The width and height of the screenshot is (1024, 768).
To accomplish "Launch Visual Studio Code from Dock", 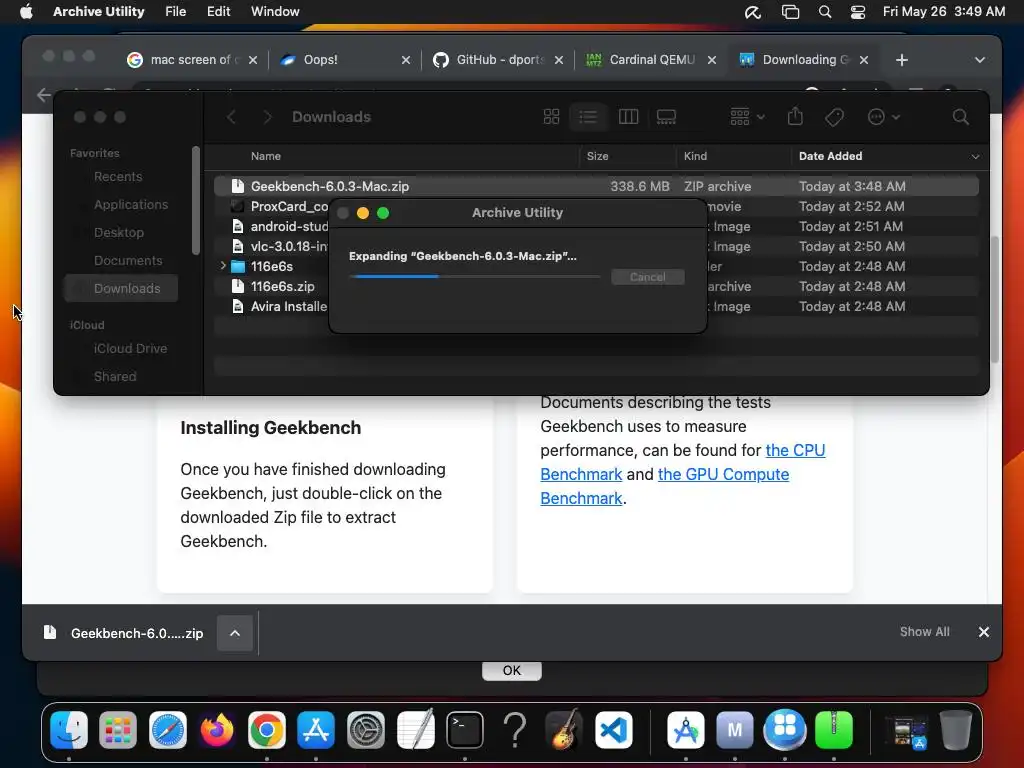I will [x=613, y=729].
